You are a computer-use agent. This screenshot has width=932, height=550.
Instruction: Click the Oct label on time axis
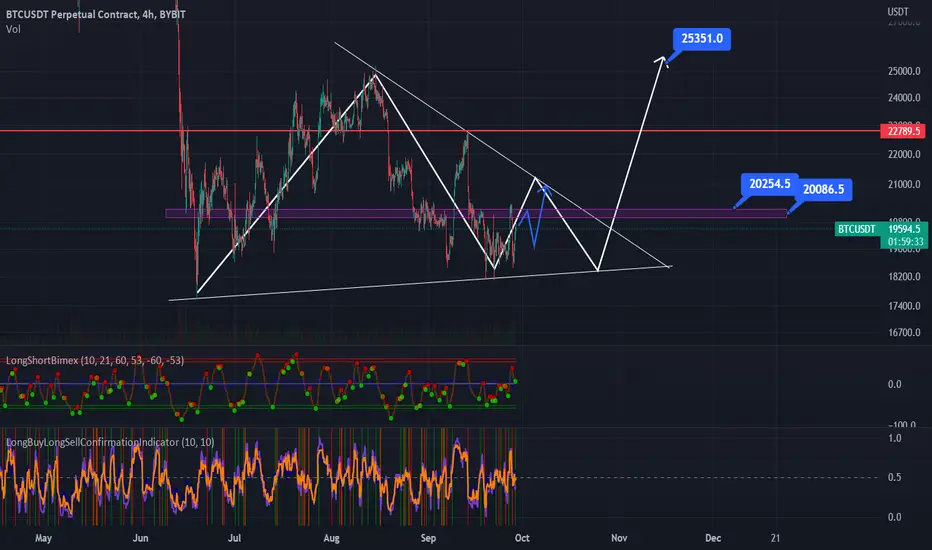(x=522, y=538)
